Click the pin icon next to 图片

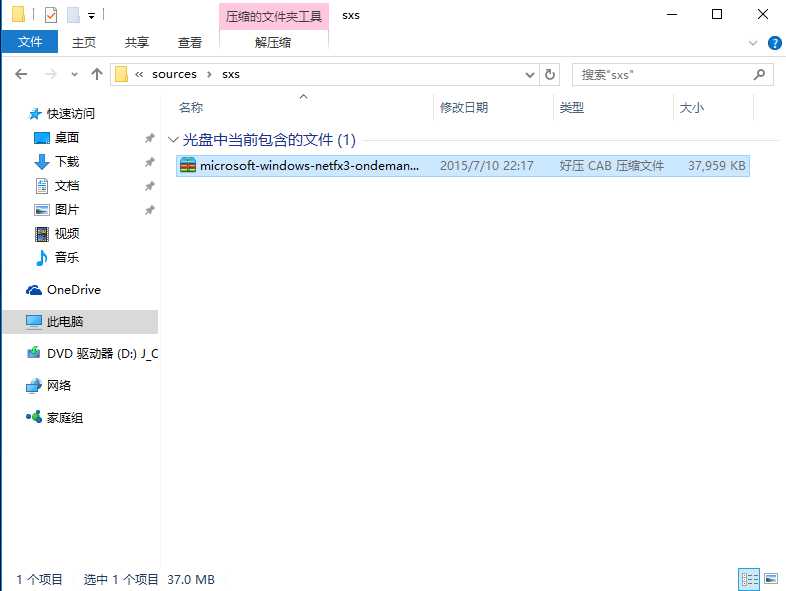[149, 210]
